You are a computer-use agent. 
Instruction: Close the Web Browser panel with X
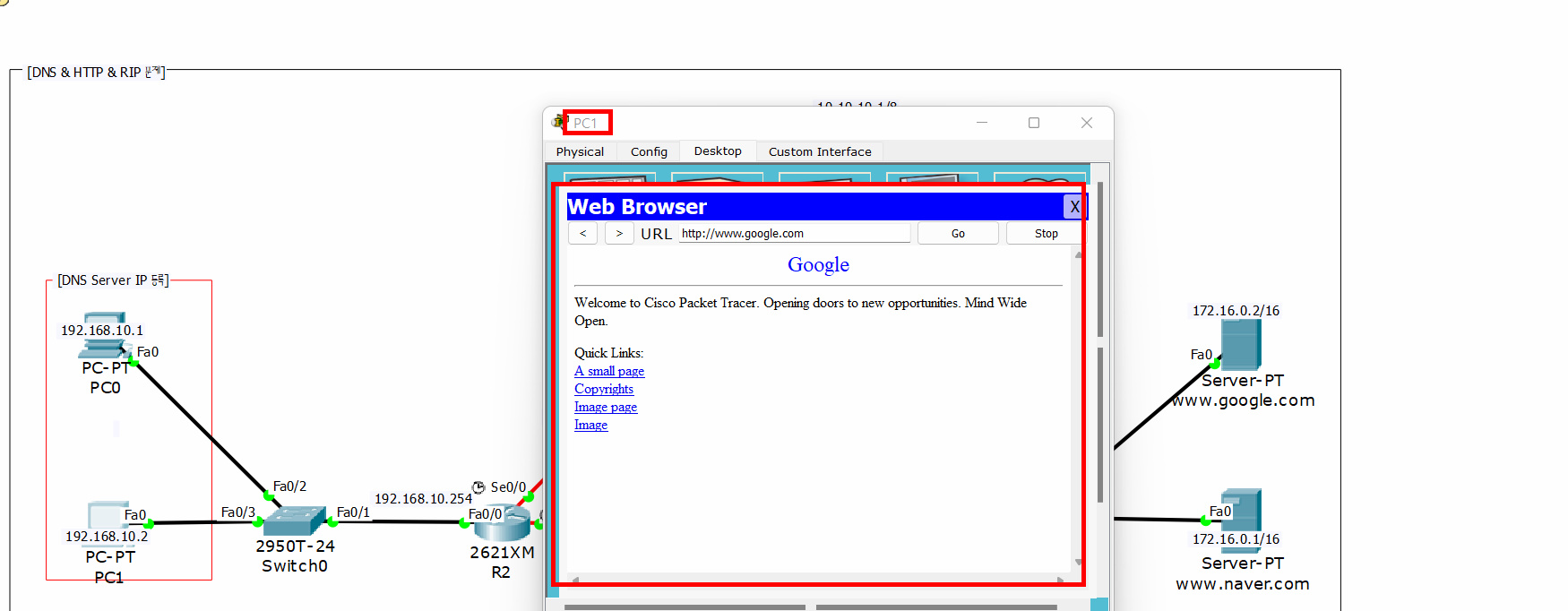[1073, 207]
